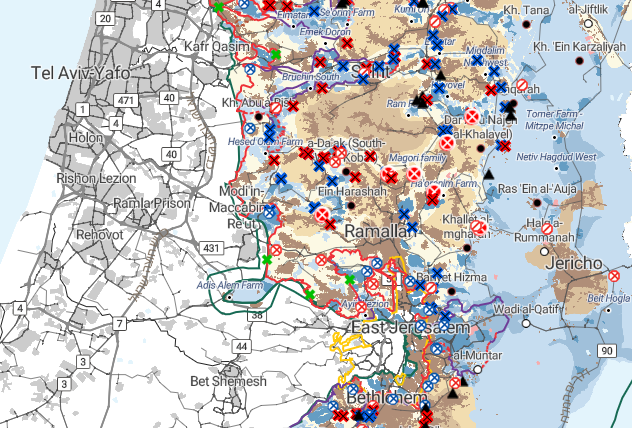Click the route 20 road shield

point(105,19)
